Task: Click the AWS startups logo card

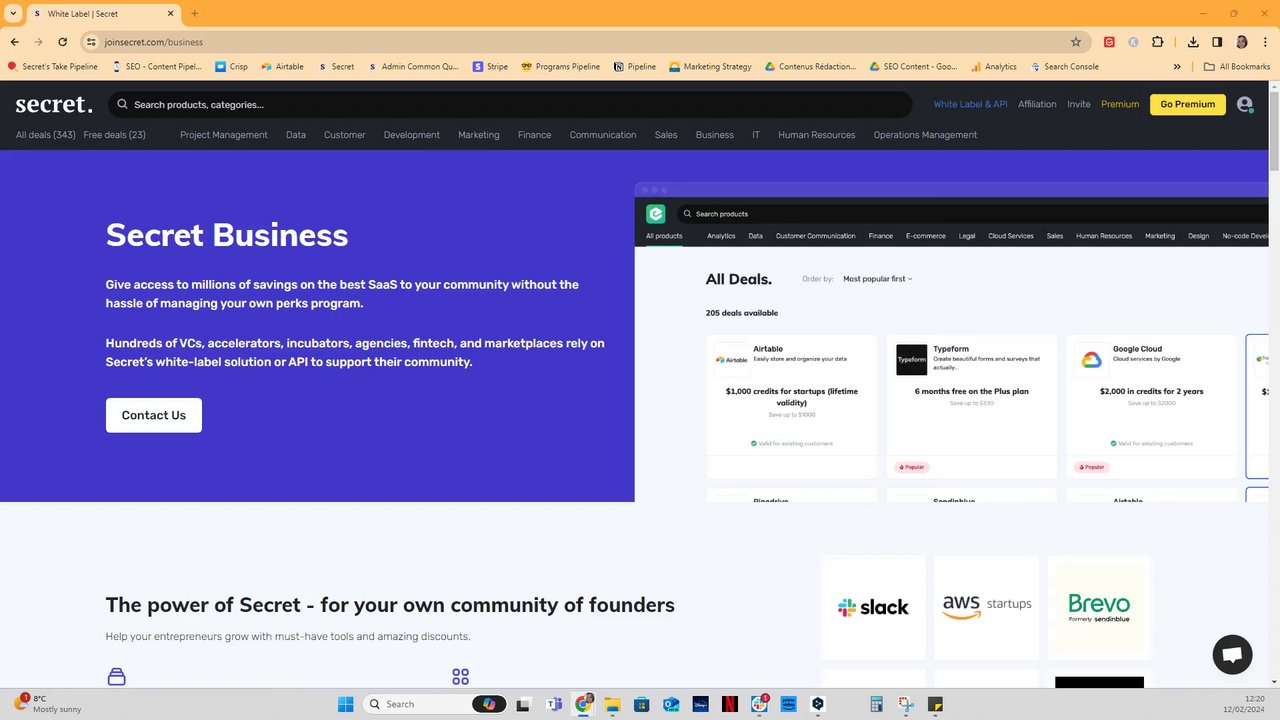Action: tap(986, 607)
